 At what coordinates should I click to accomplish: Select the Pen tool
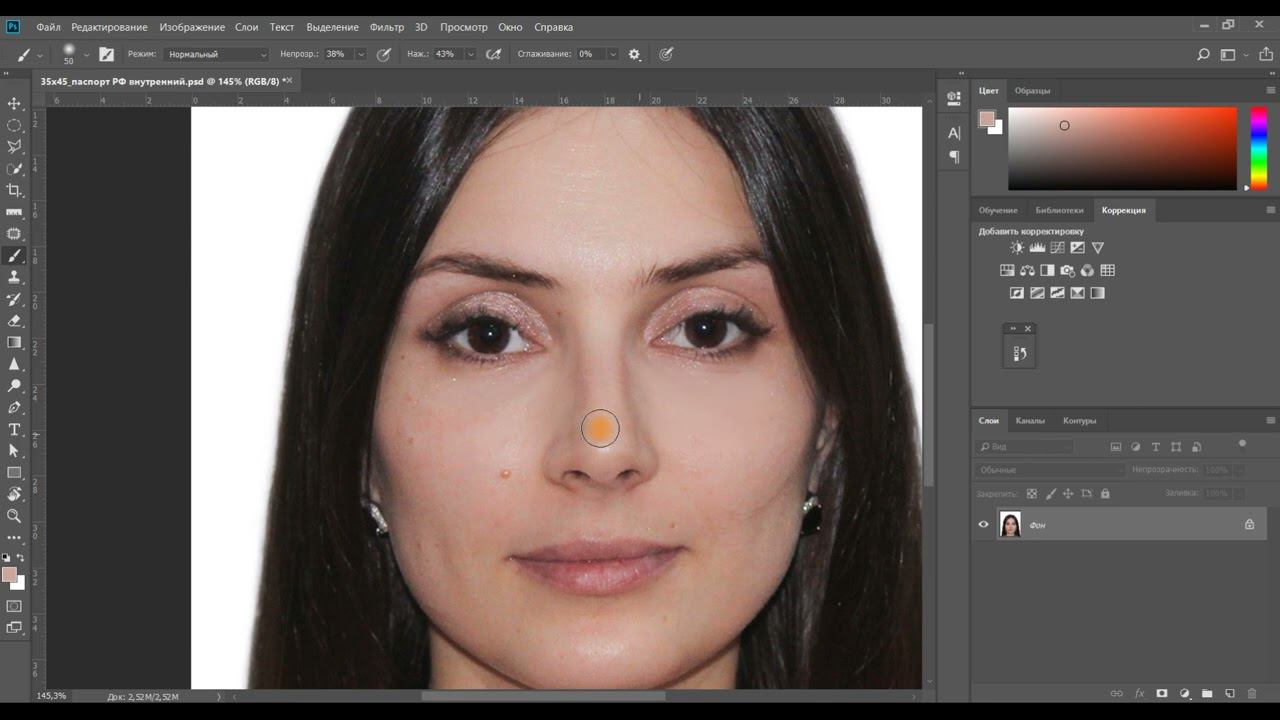click(x=14, y=407)
